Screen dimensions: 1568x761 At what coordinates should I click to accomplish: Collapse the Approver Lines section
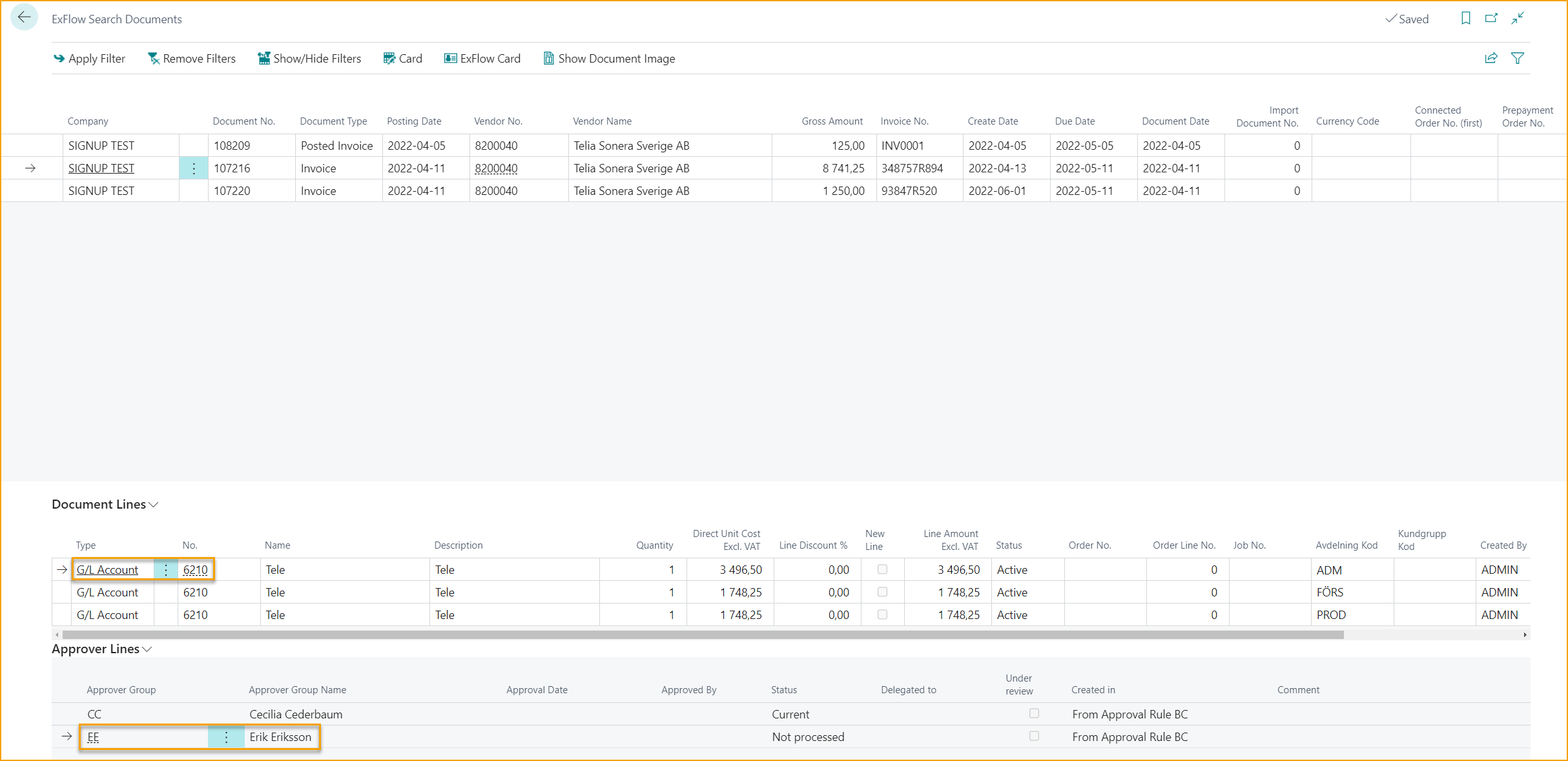147,649
